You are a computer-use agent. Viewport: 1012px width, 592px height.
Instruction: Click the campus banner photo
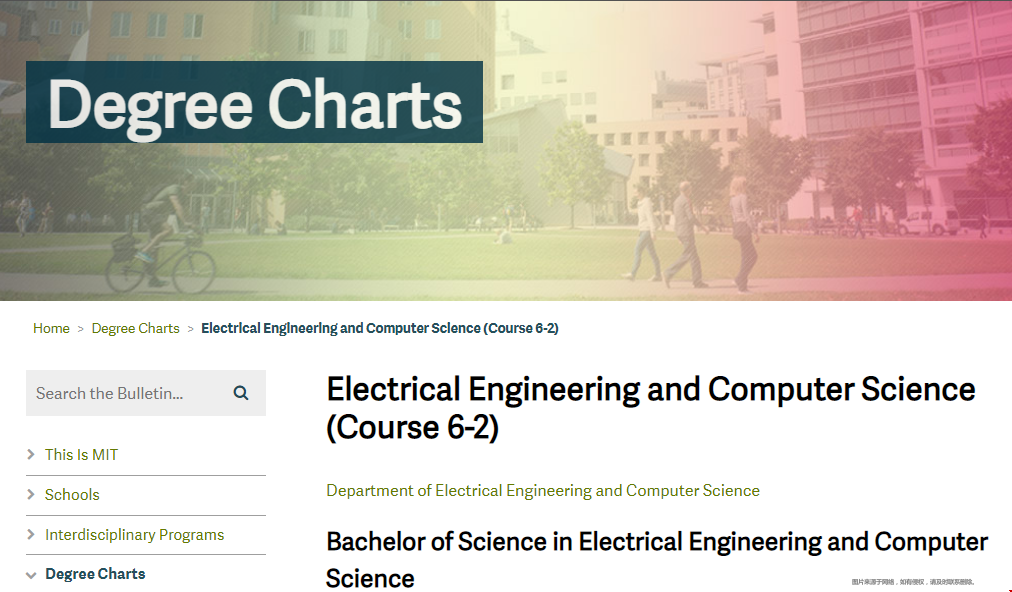710,194
